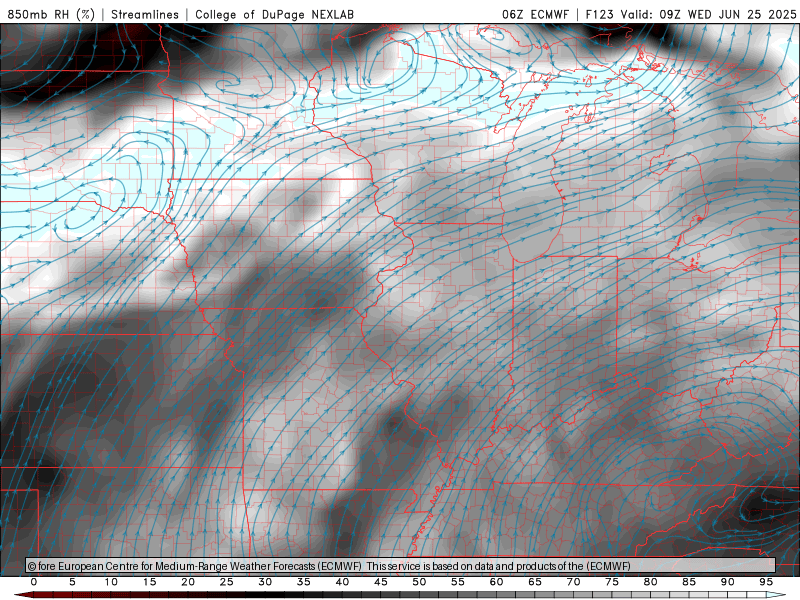Click the humidity scale value '95'
800x600 pixels.
(x=766, y=582)
